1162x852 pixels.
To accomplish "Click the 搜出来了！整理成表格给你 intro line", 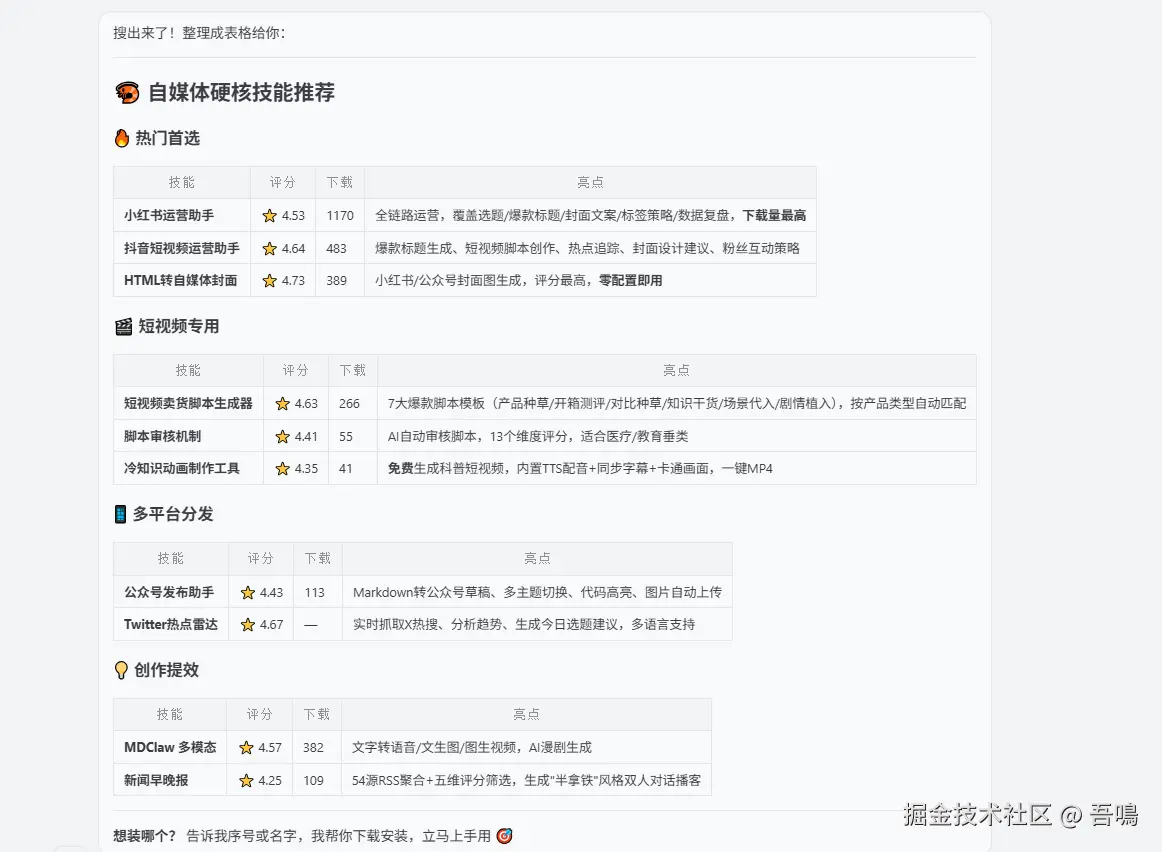I will (x=199, y=33).
